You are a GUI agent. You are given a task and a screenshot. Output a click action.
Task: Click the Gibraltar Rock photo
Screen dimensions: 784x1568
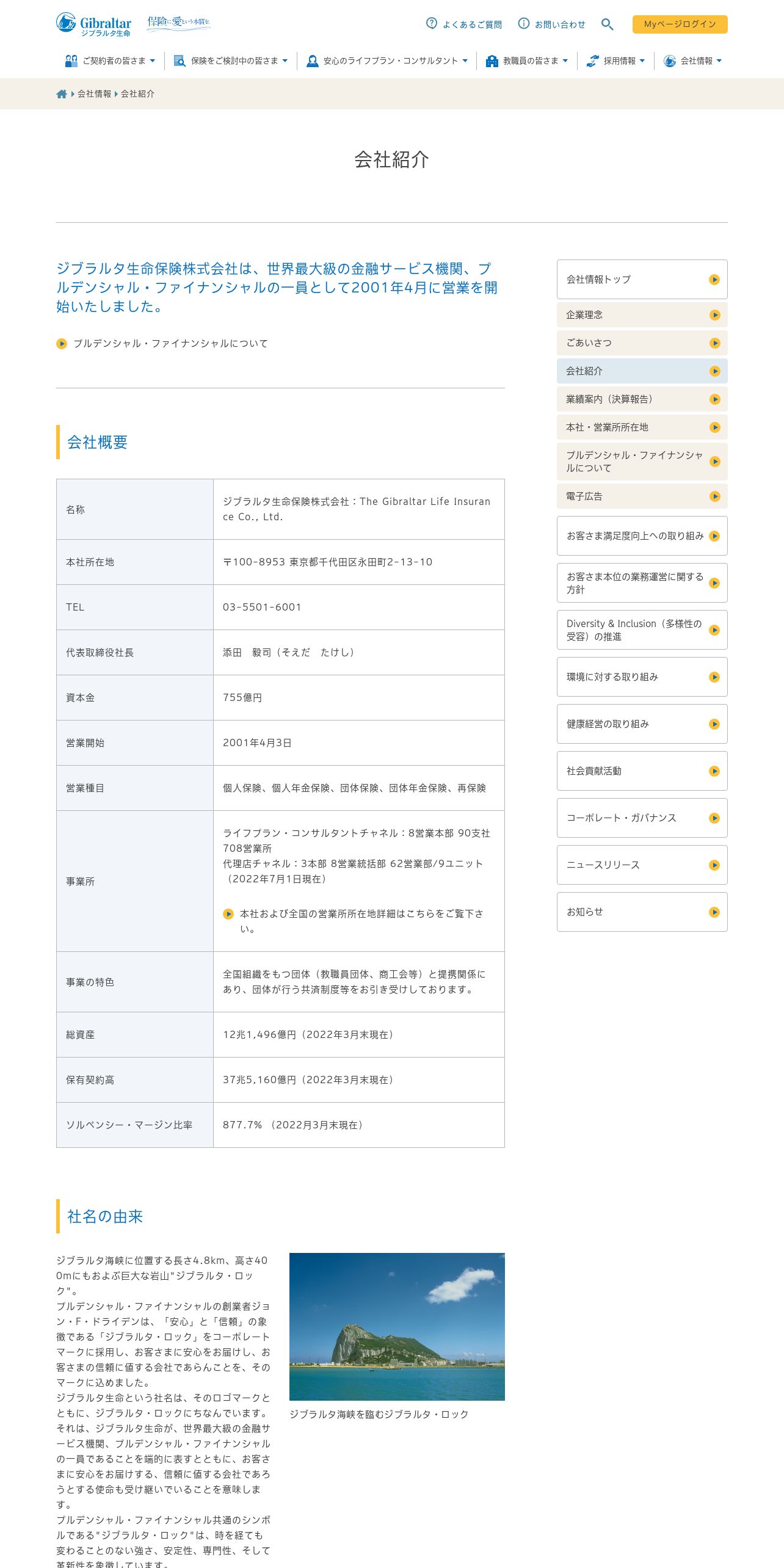(397, 1326)
